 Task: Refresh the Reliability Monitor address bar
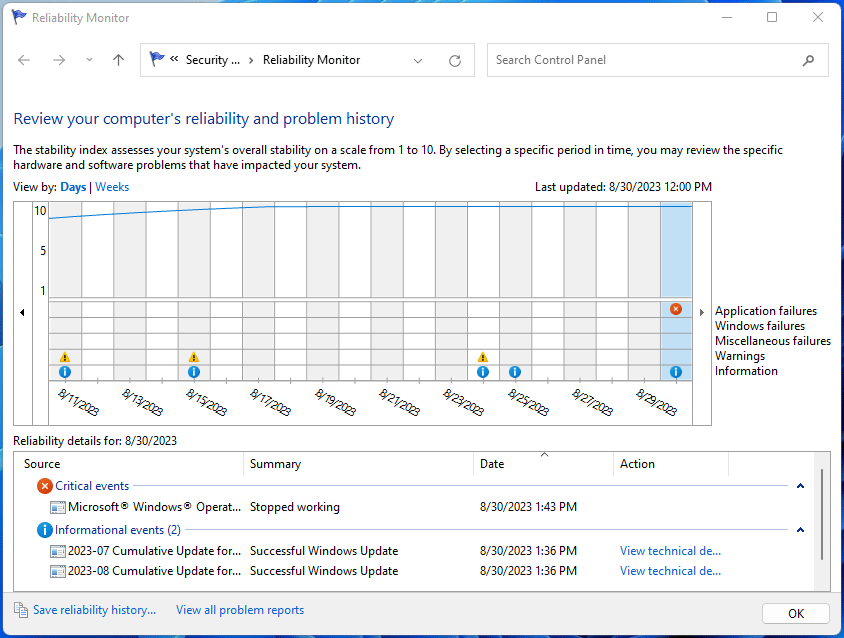click(x=455, y=60)
